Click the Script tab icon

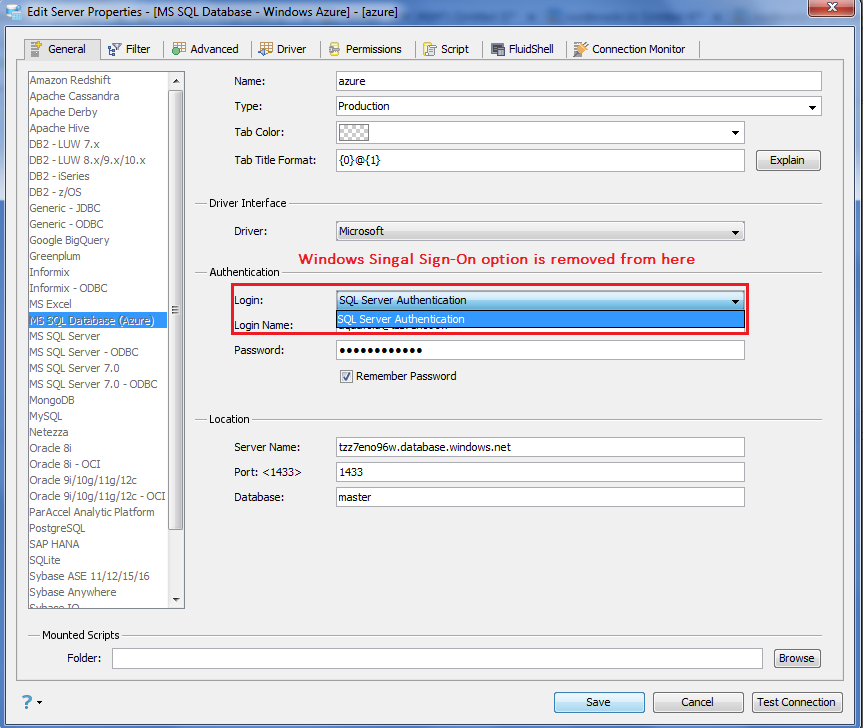tap(430, 50)
